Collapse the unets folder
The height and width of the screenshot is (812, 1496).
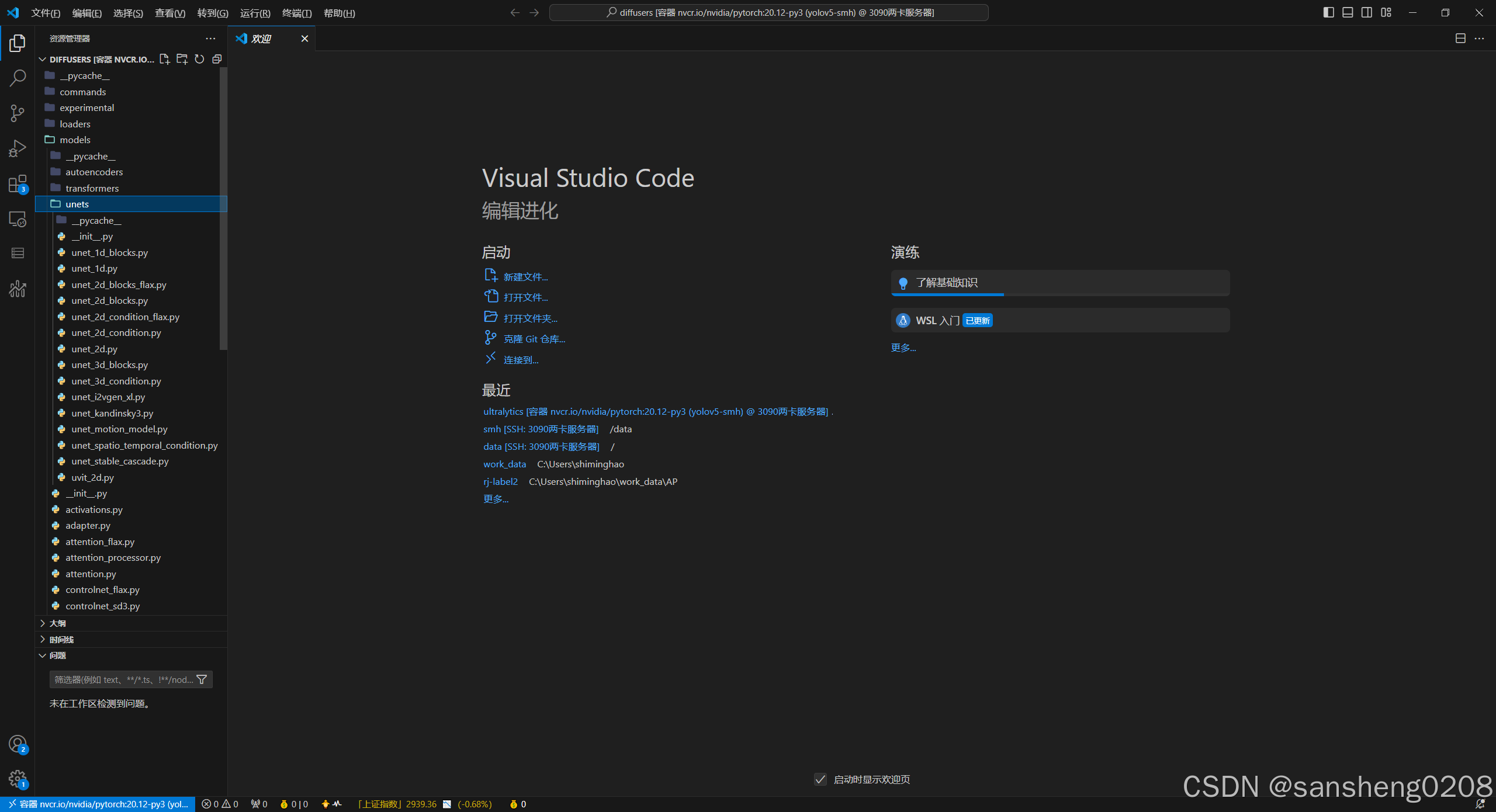pyautogui.click(x=77, y=204)
